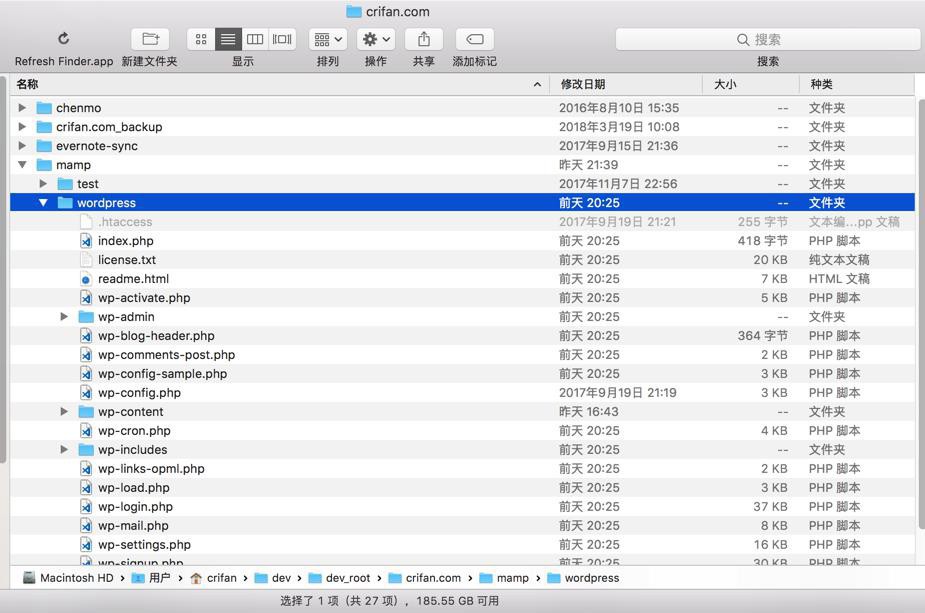
Task: Go to dev_root folder in path bar
Action: 339,578
